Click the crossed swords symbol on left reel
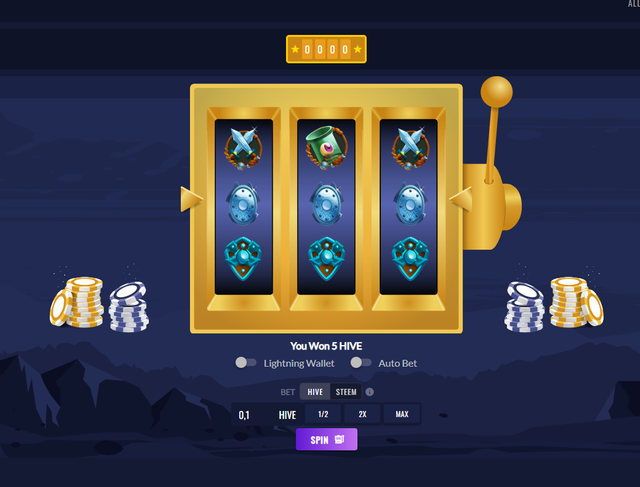This screenshot has width=640, height=487. [243, 148]
